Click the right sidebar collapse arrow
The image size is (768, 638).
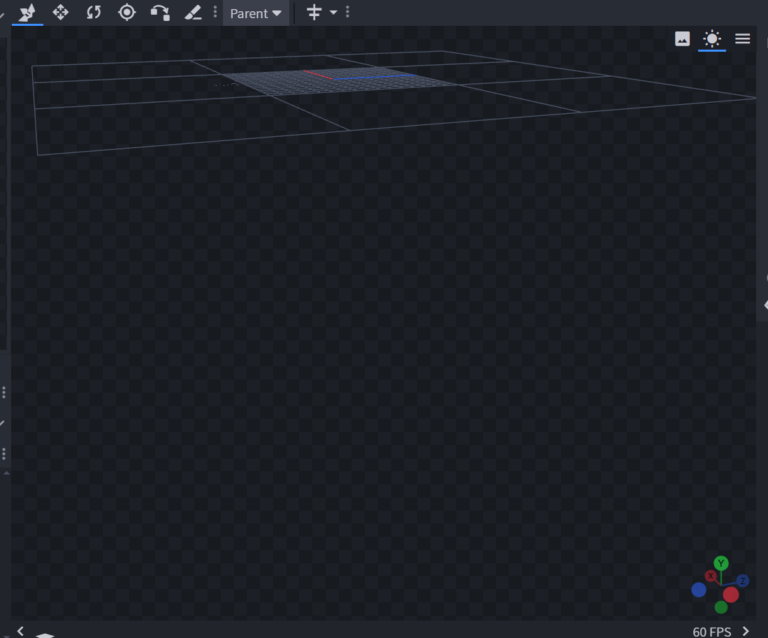(765, 305)
